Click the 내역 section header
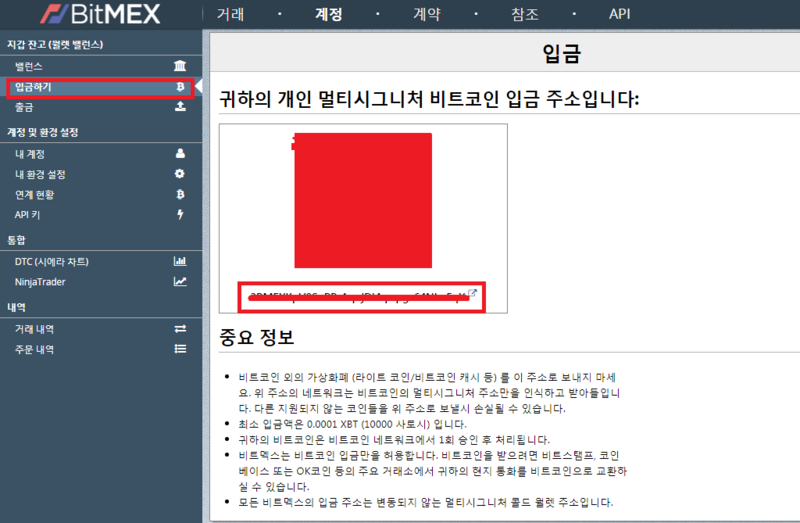Screen dimensions: 800x523 16,307
